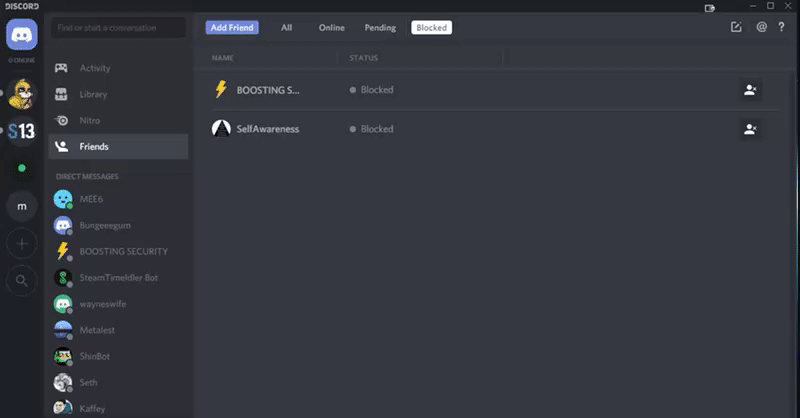Open the Nitro section

tap(118, 120)
